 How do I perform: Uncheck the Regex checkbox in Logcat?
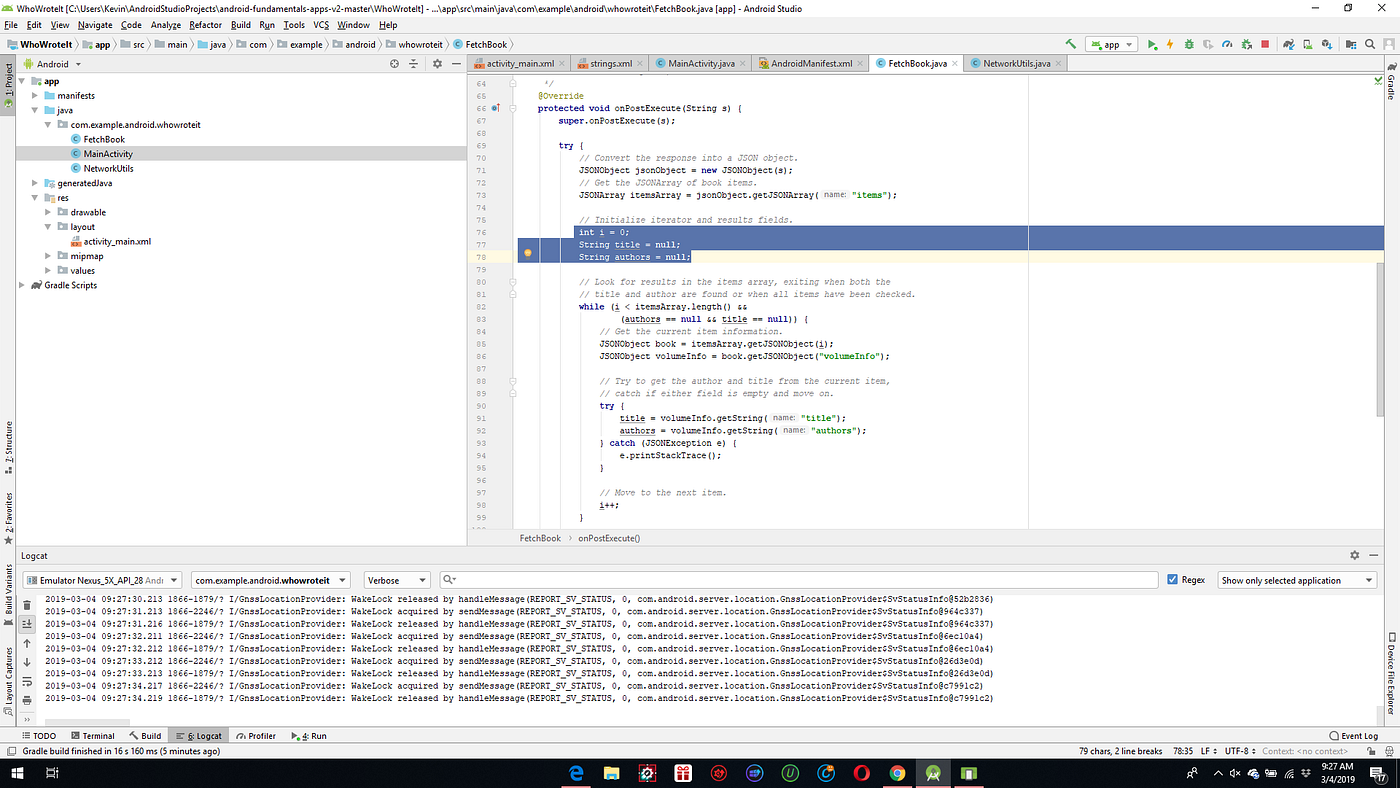pos(1173,578)
